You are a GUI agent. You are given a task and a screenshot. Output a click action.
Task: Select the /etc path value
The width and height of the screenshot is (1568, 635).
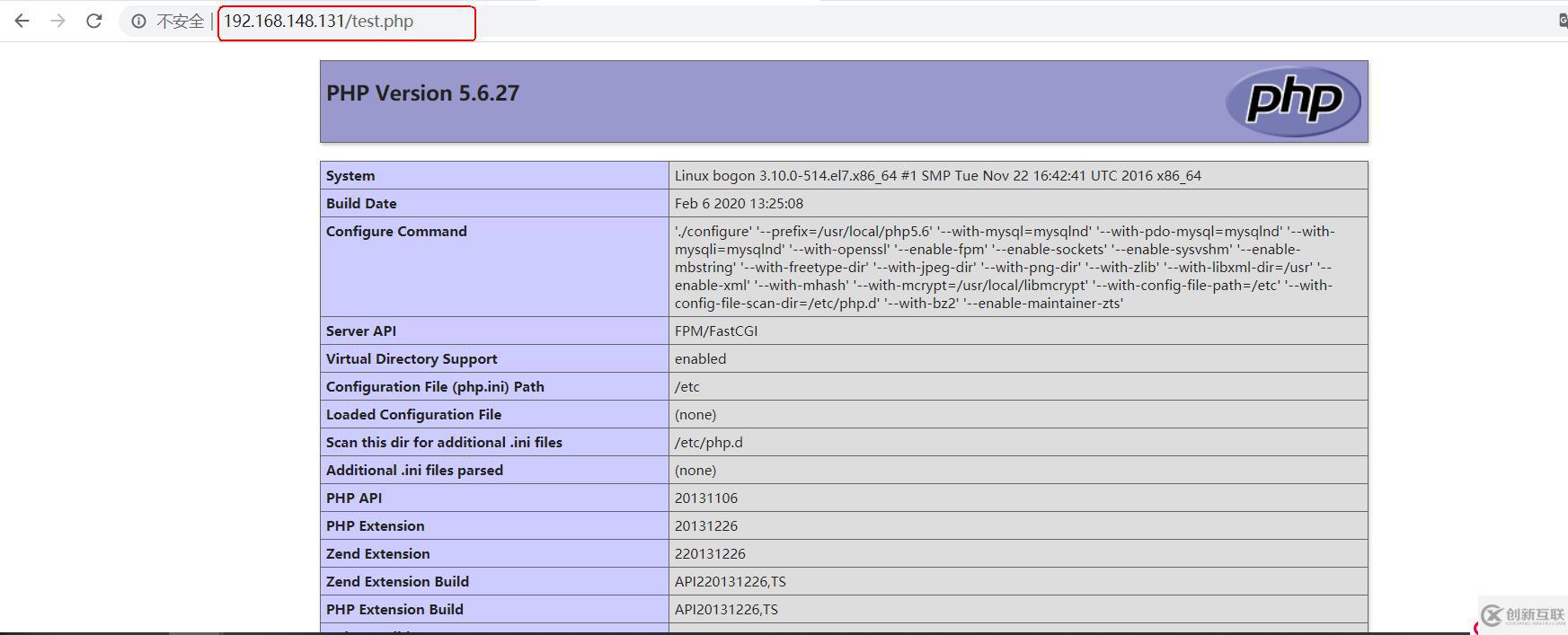[687, 387]
